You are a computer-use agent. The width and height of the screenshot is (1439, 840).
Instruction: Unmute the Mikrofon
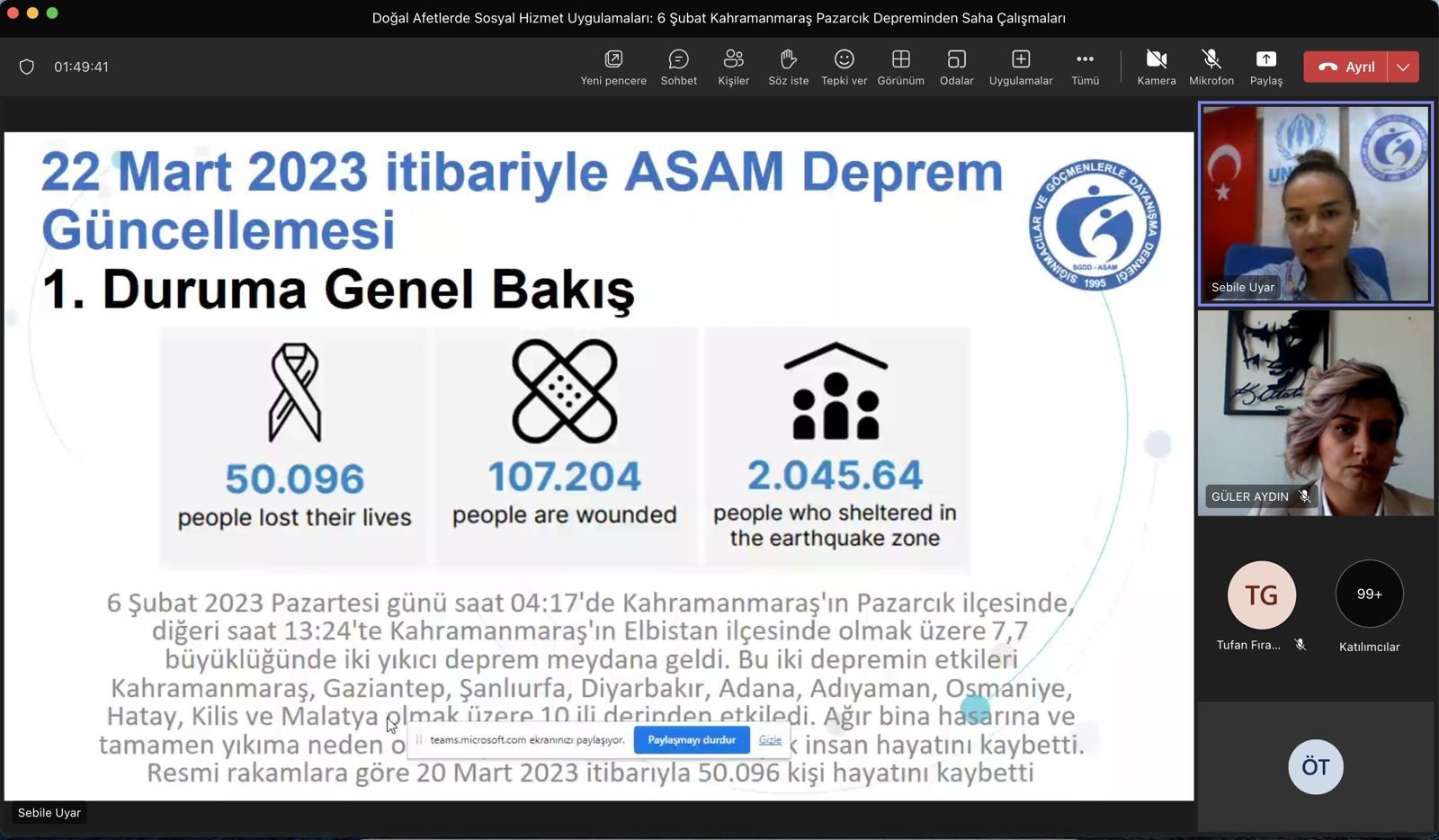click(1211, 67)
